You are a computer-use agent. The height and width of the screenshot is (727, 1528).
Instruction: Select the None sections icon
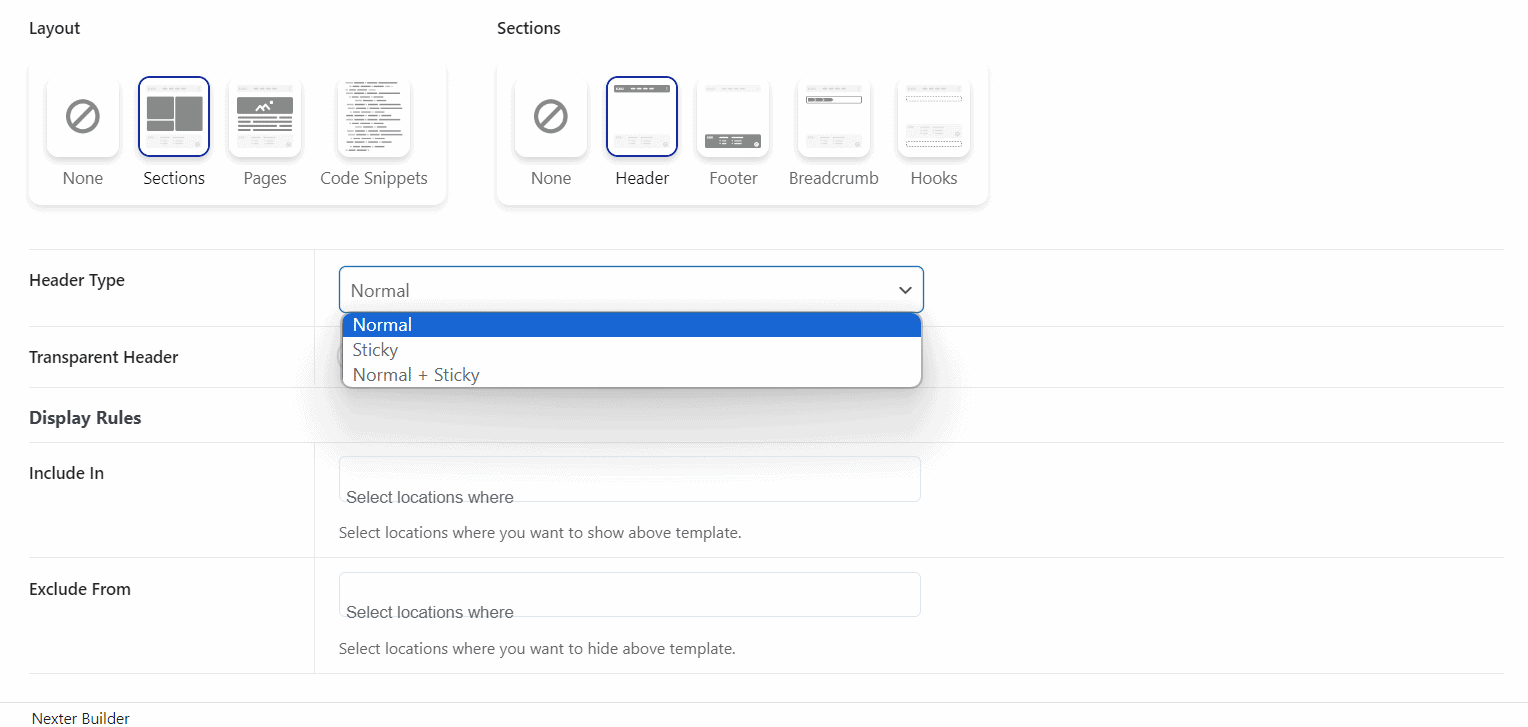[551, 117]
